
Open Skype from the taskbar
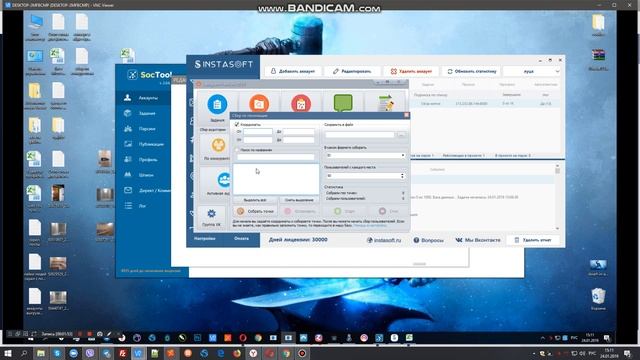pyautogui.click(x=57, y=353)
